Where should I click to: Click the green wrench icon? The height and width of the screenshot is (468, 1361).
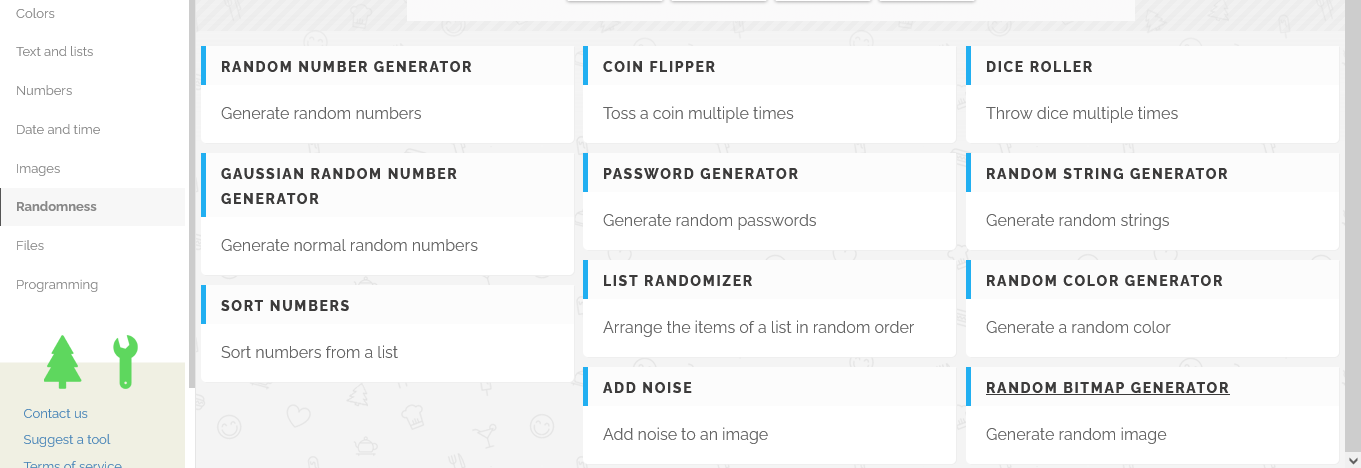click(125, 362)
